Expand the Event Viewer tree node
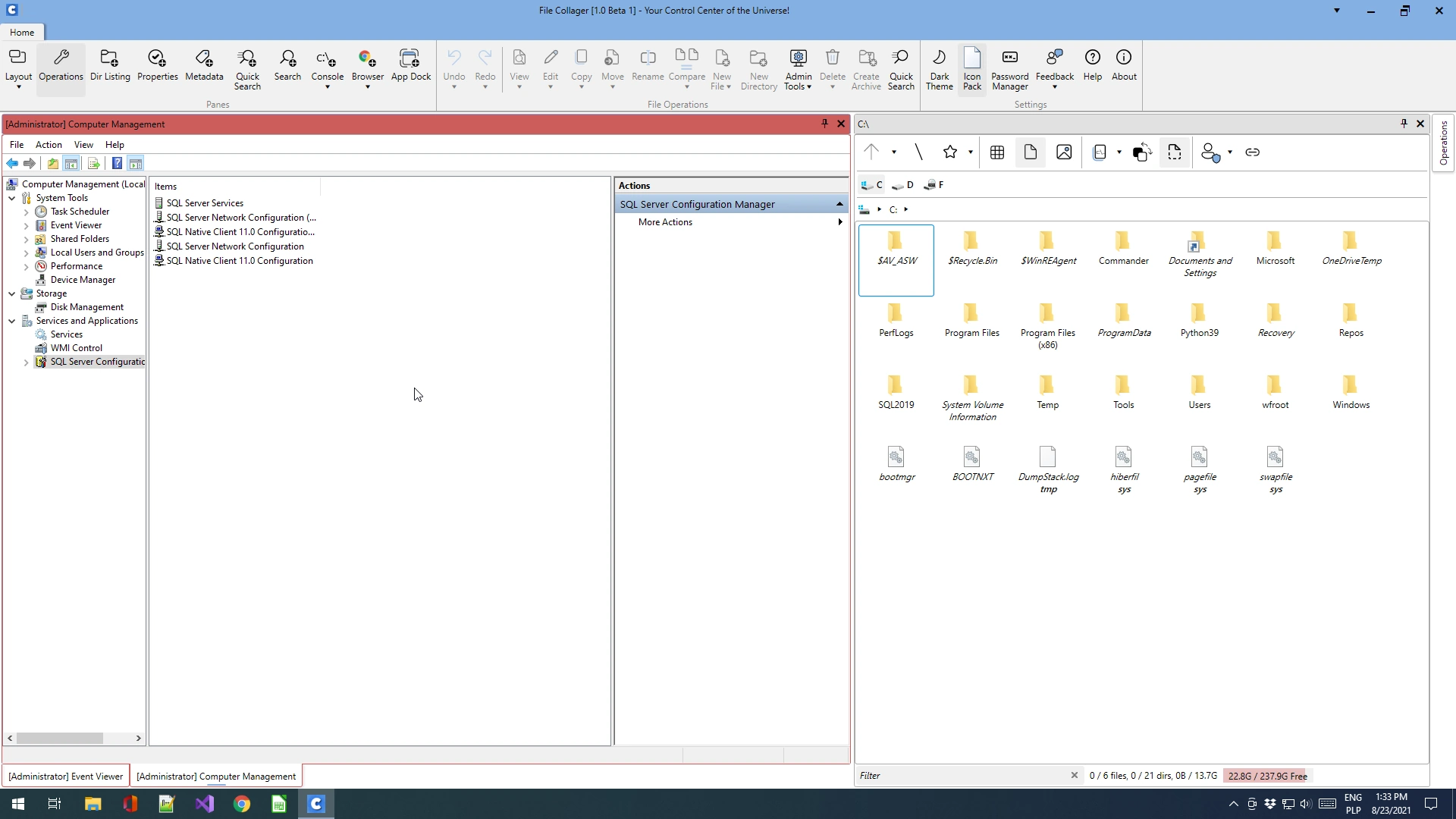The height and width of the screenshot is (819, 1456). (x=27, y=225)
